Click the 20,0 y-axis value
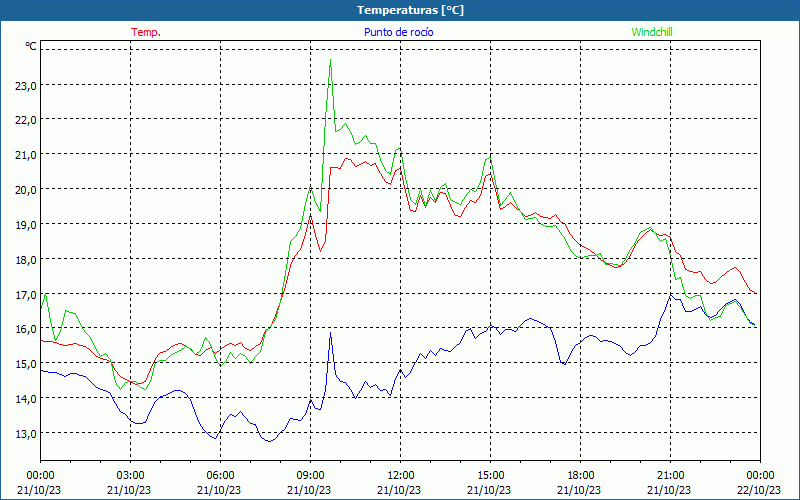 (x=26, y=190)
